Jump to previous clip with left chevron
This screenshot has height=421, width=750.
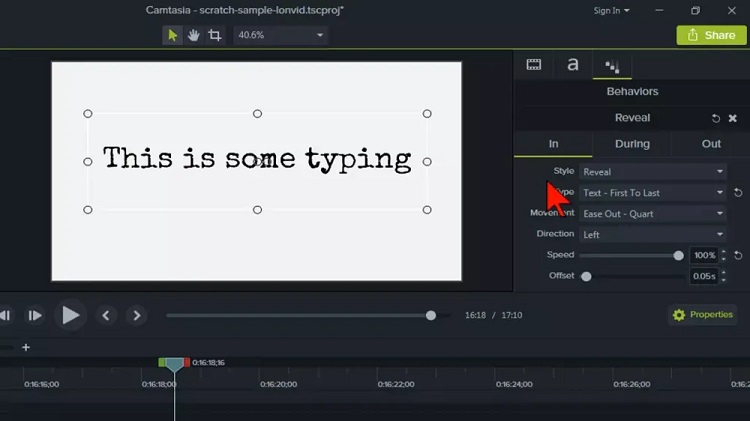(x=106, y=316)
